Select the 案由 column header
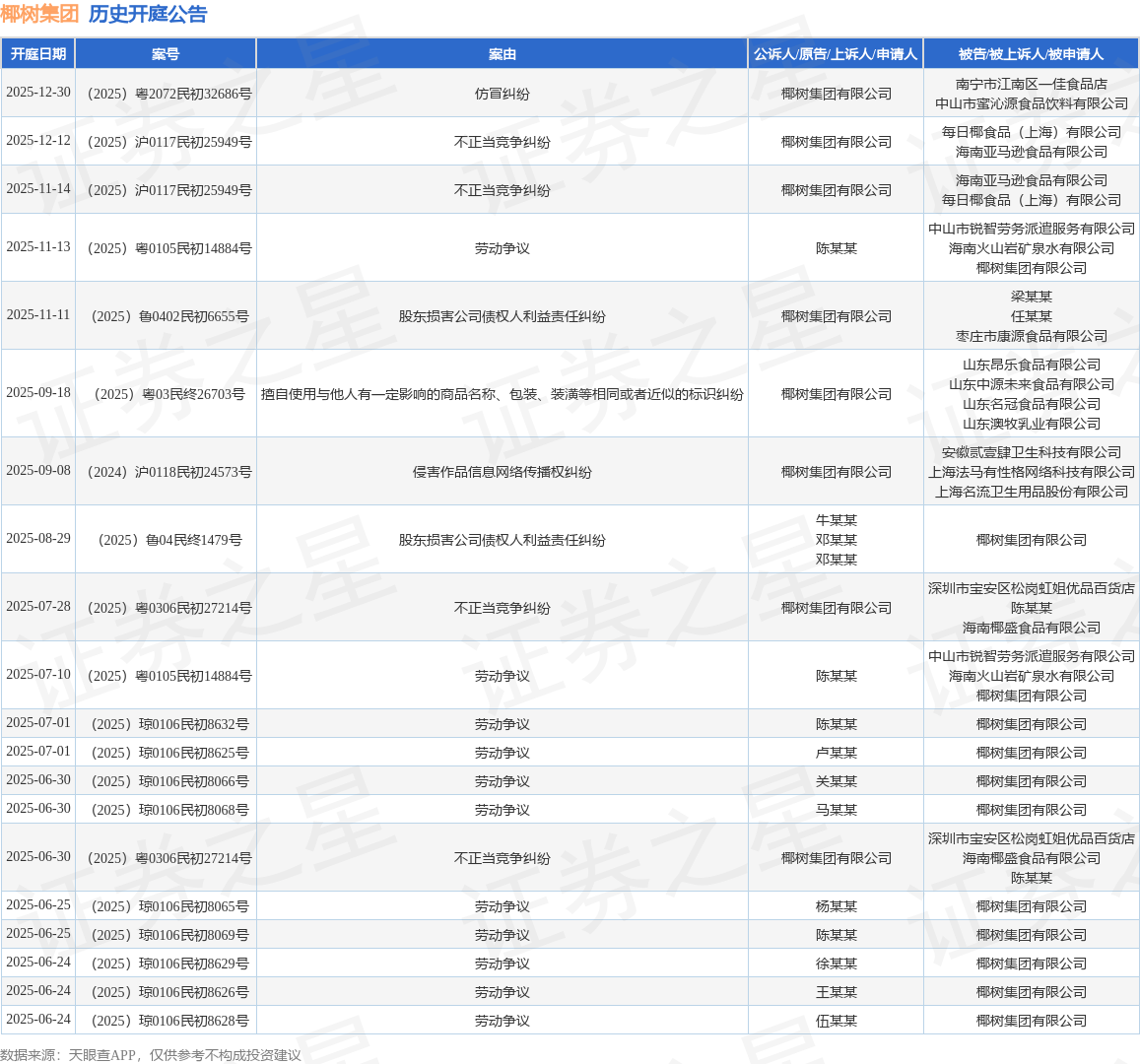 [503, 54]
